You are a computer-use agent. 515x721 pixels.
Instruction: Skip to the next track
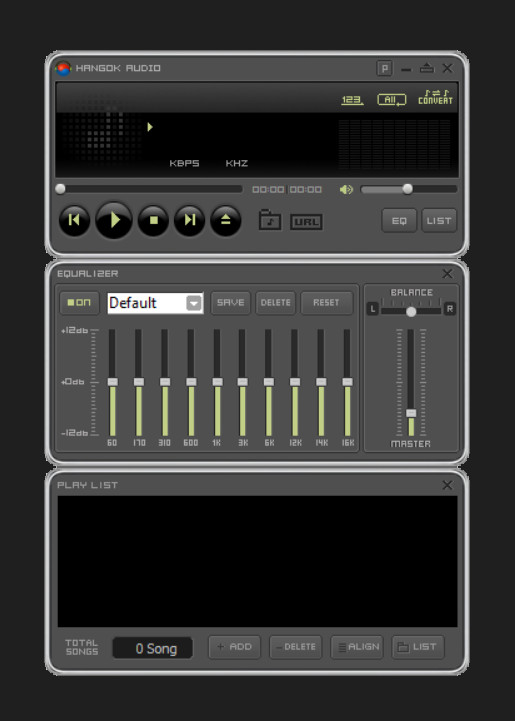point(189,220)
